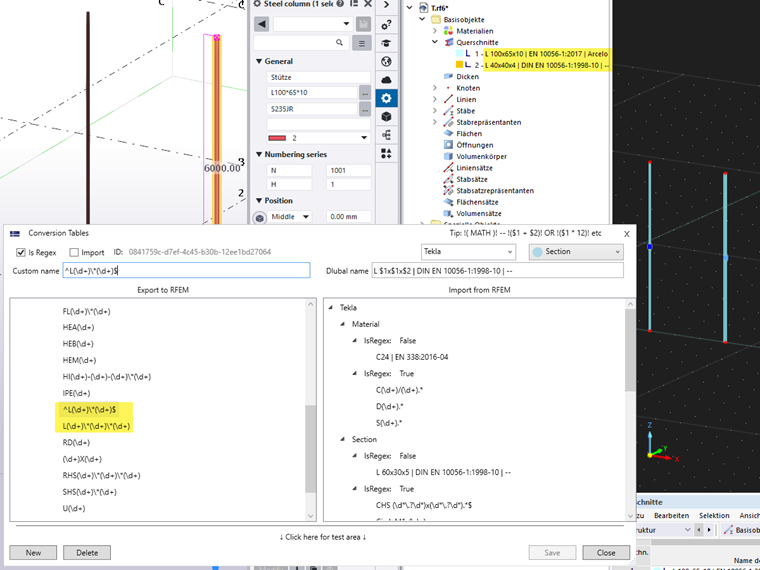Click the Volumenkörper icon in navigator tree
Screen dimensions: 760x570
click(448, 157)
